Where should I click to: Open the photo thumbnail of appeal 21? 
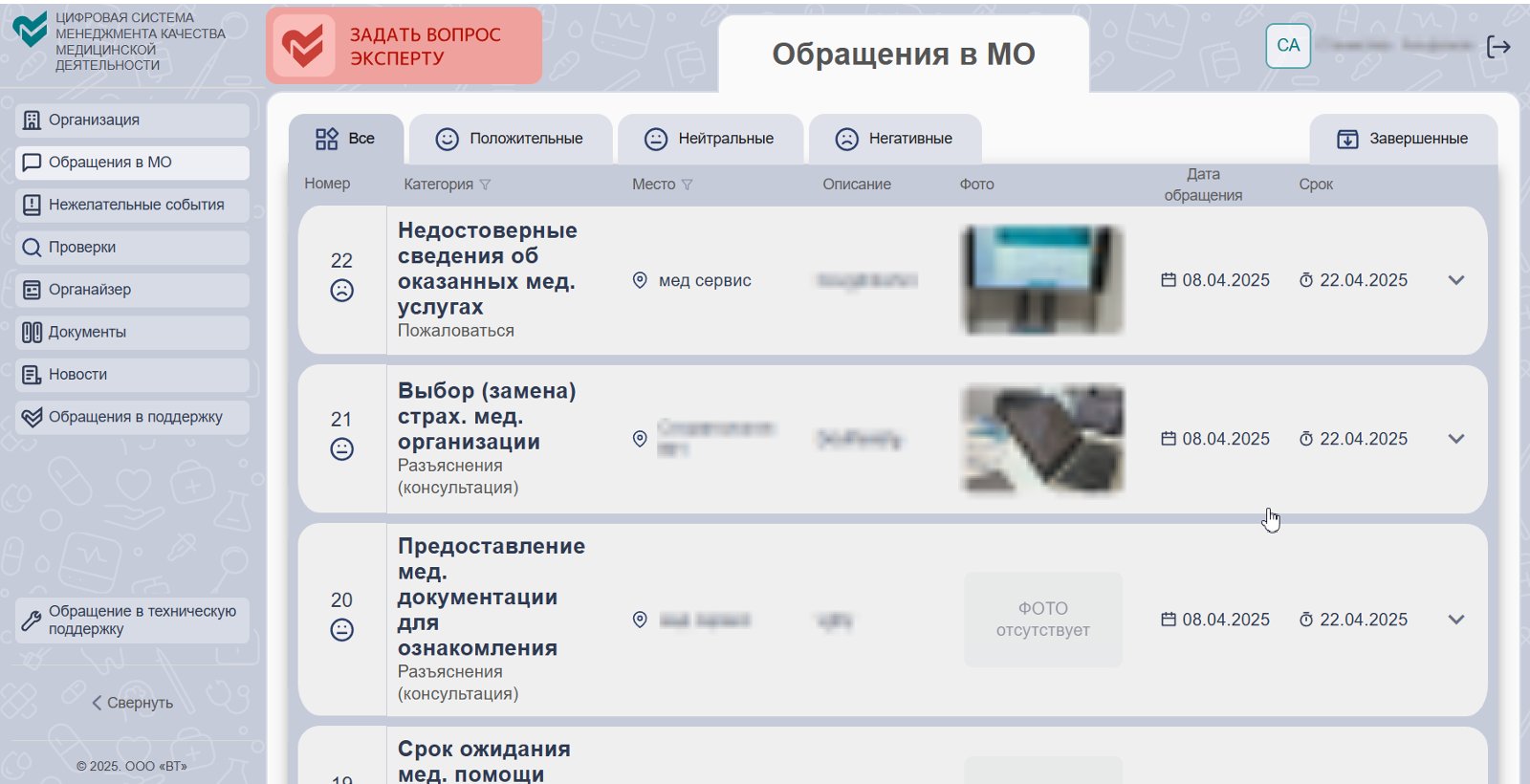click(1042, 439)
